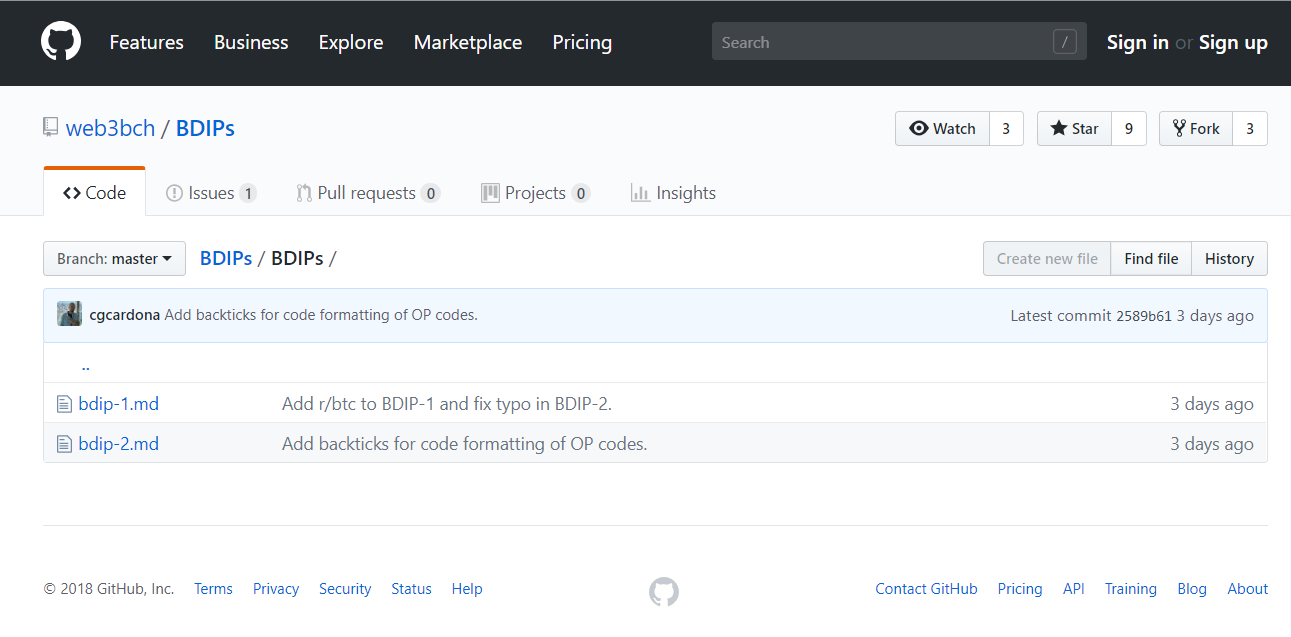Click the file icon next to bdip-2.md
The image size is (1291, 637).
tap(64, 444)
